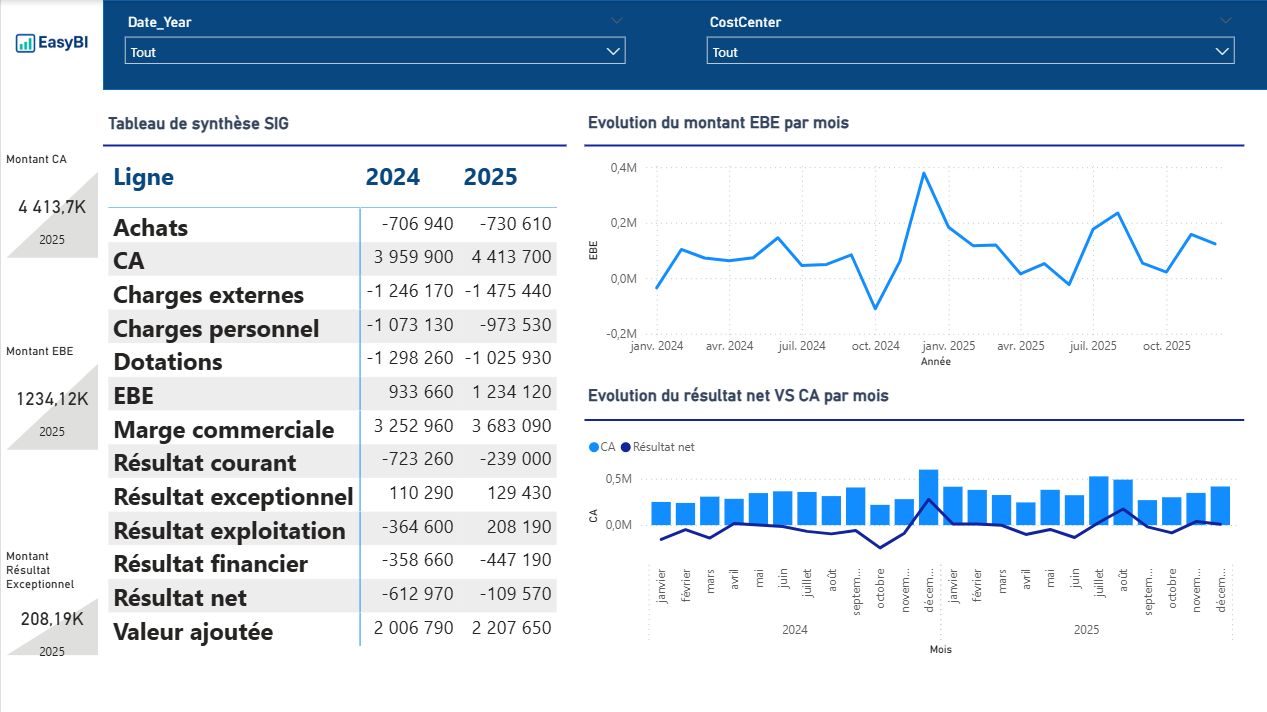Click the small chevron above the Date_Year slicer
The height and width of the screenshot is (712, 1267).
coord(616,20)
